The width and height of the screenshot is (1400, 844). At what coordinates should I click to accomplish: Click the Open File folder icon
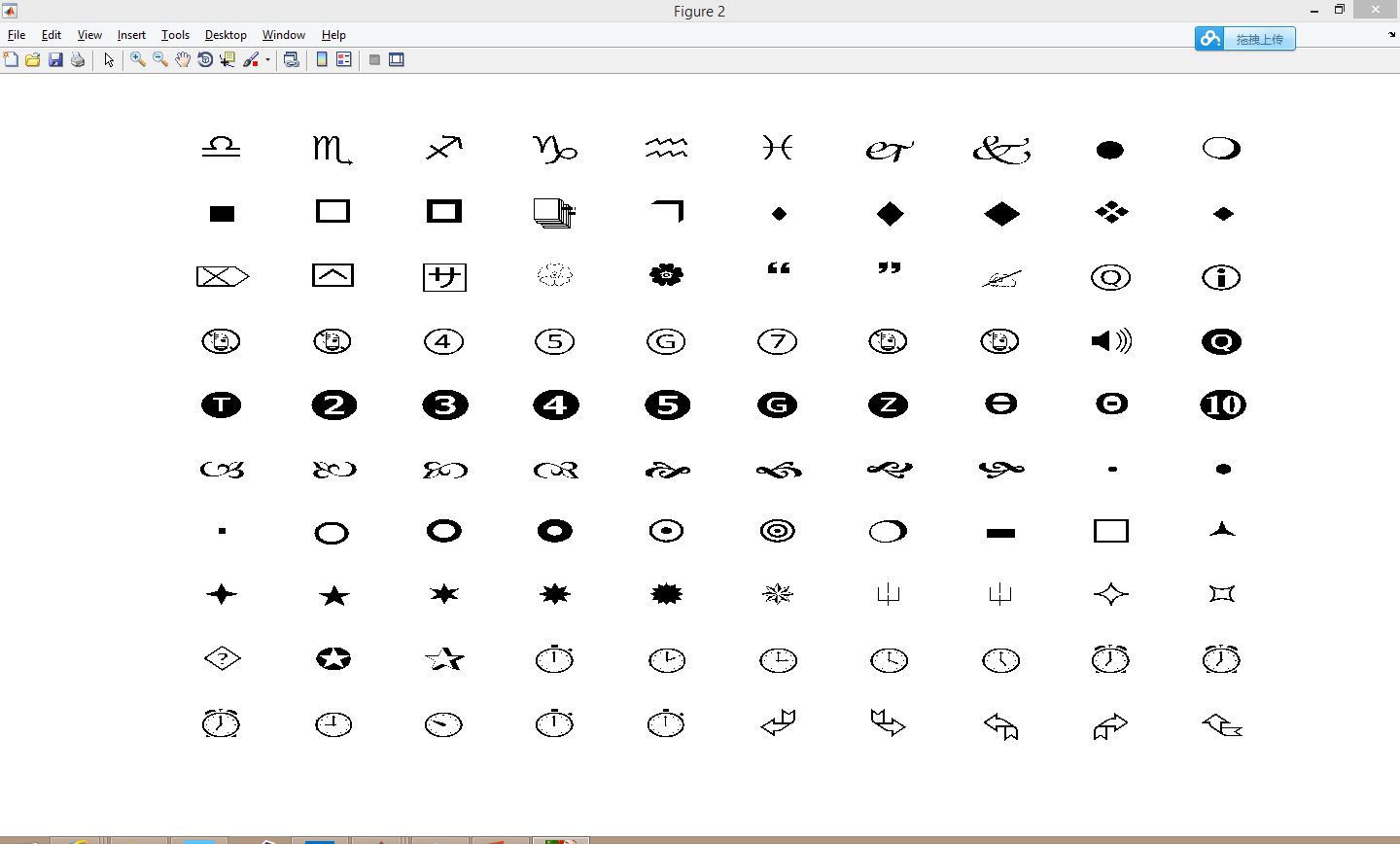[33, 59]
